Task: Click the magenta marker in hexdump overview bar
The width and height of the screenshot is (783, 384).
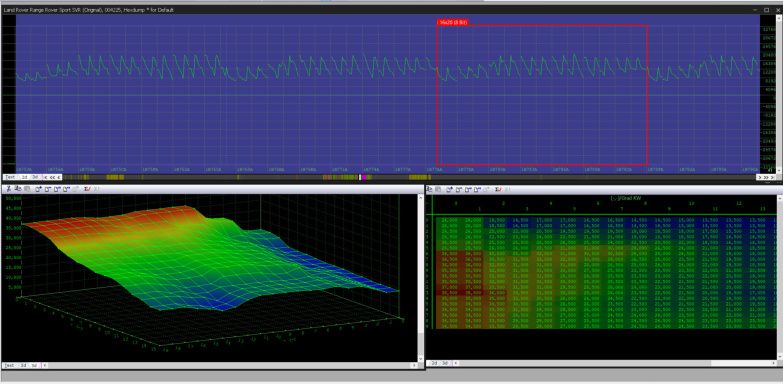Action: coord(364,177)
